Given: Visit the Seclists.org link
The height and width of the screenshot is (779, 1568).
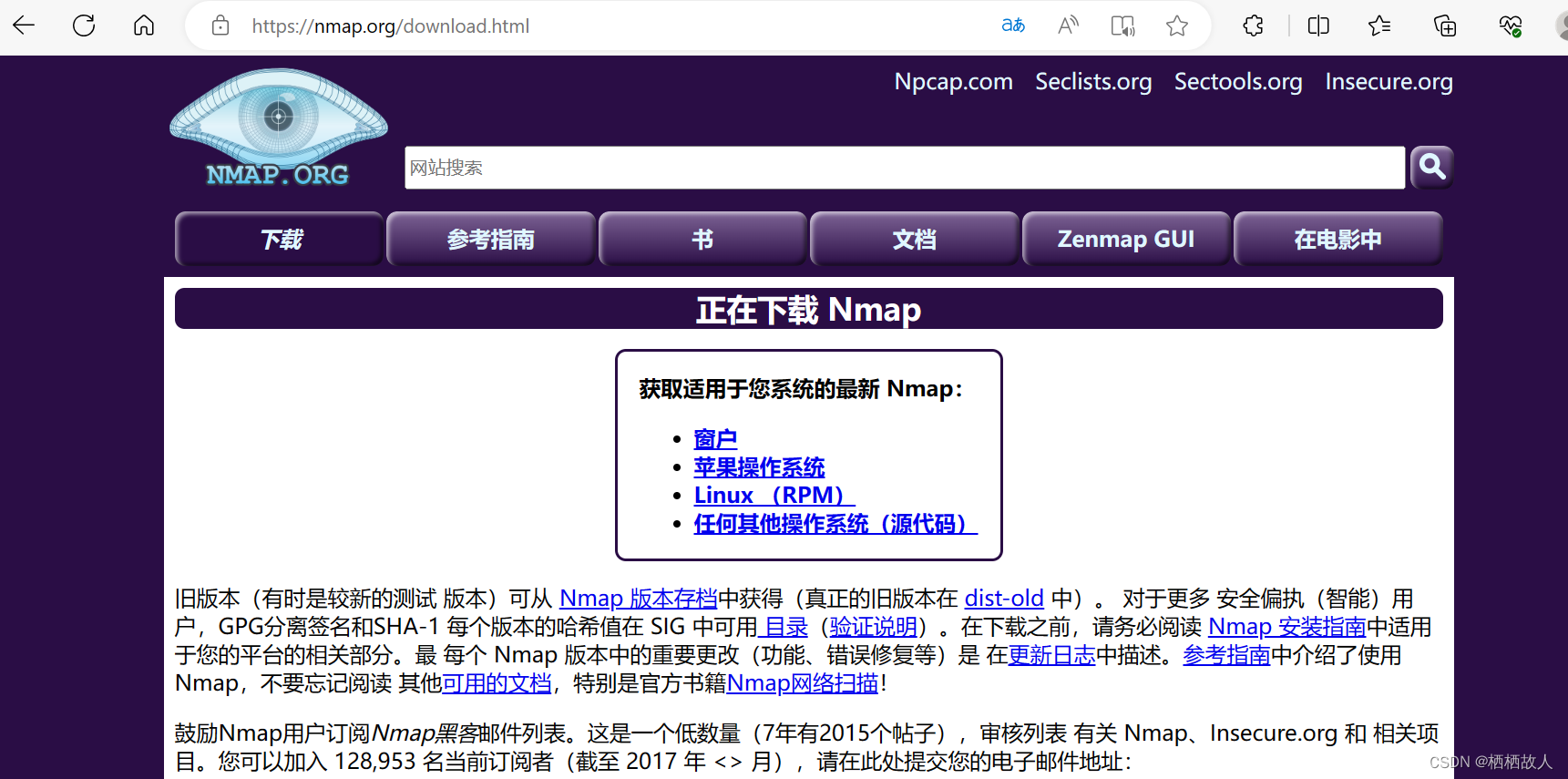Looking at the screenshot, I should (x=1093, y=81).
